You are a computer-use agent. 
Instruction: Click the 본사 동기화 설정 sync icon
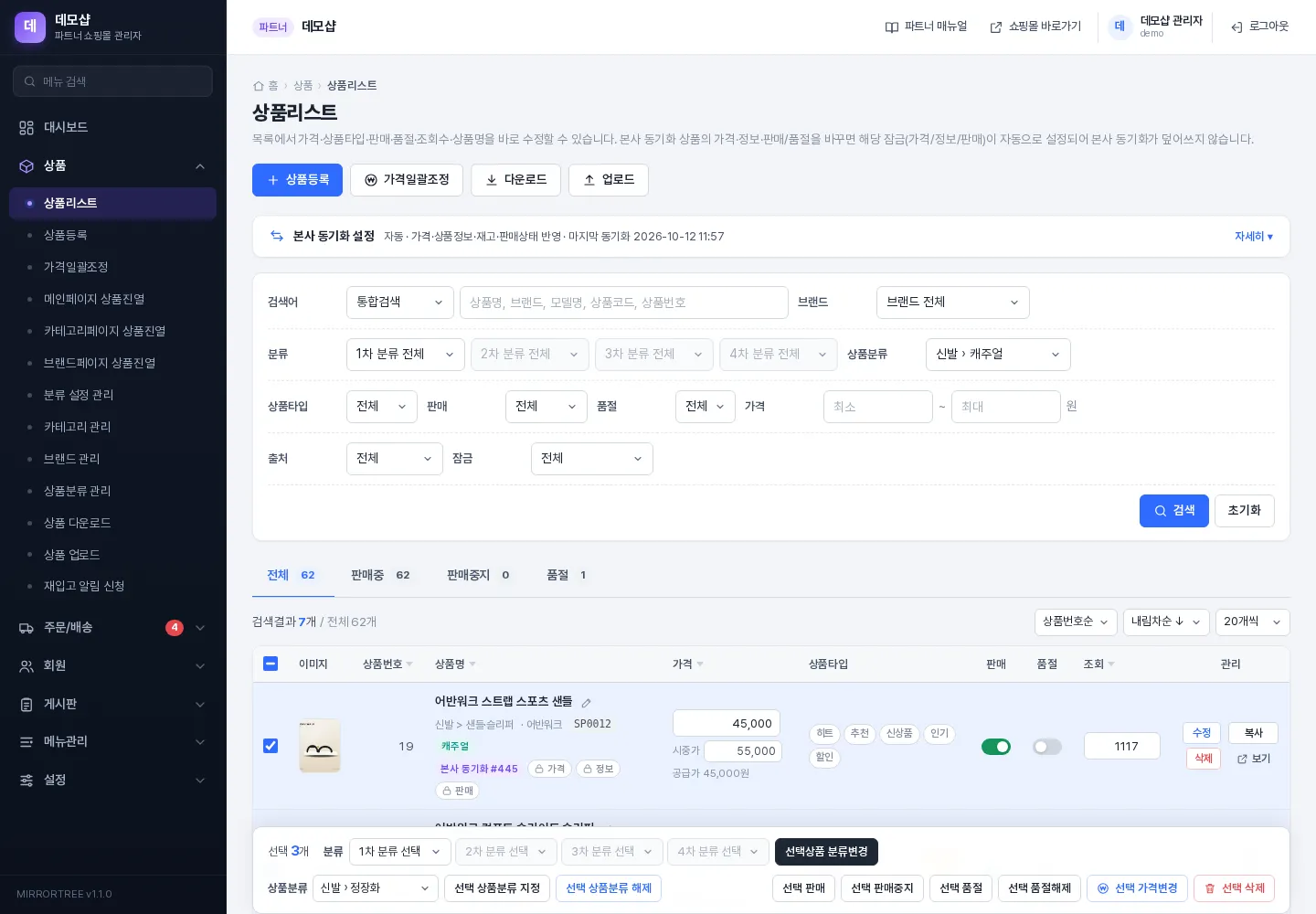(x=277, y=236)
